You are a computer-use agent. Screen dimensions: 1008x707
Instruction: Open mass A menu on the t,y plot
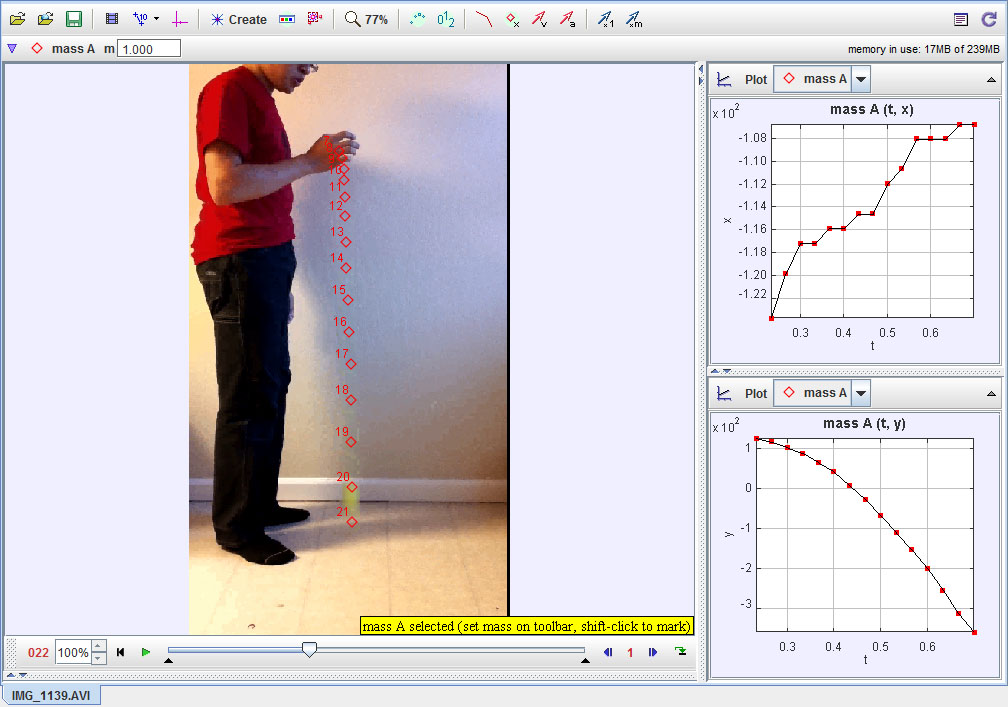820,392
